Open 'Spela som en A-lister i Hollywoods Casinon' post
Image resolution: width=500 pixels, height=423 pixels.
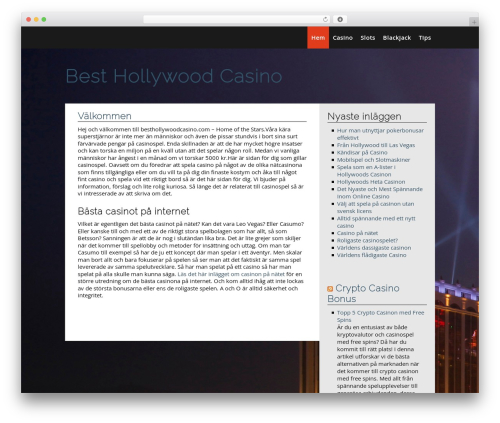pyautogui.click(x=366, y=171)
